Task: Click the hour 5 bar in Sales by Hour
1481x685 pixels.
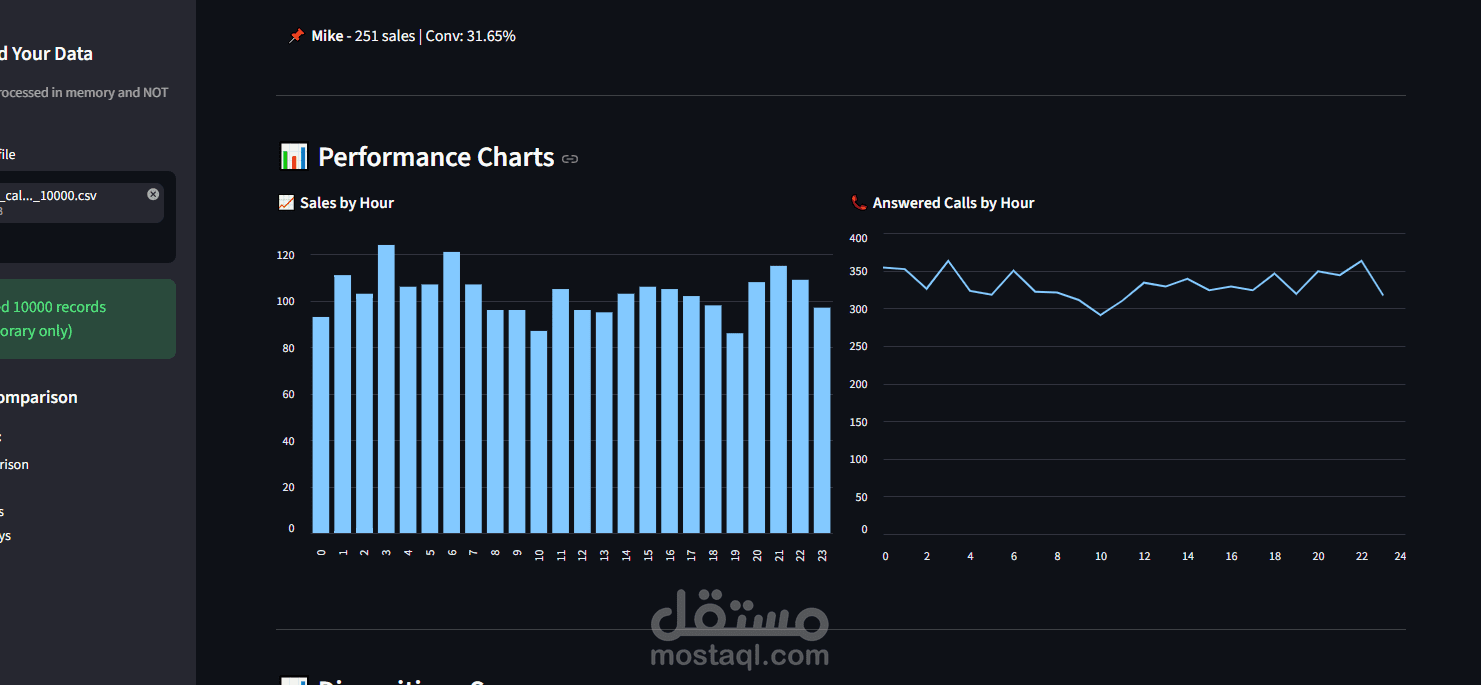Action: (x=430, y=409)
